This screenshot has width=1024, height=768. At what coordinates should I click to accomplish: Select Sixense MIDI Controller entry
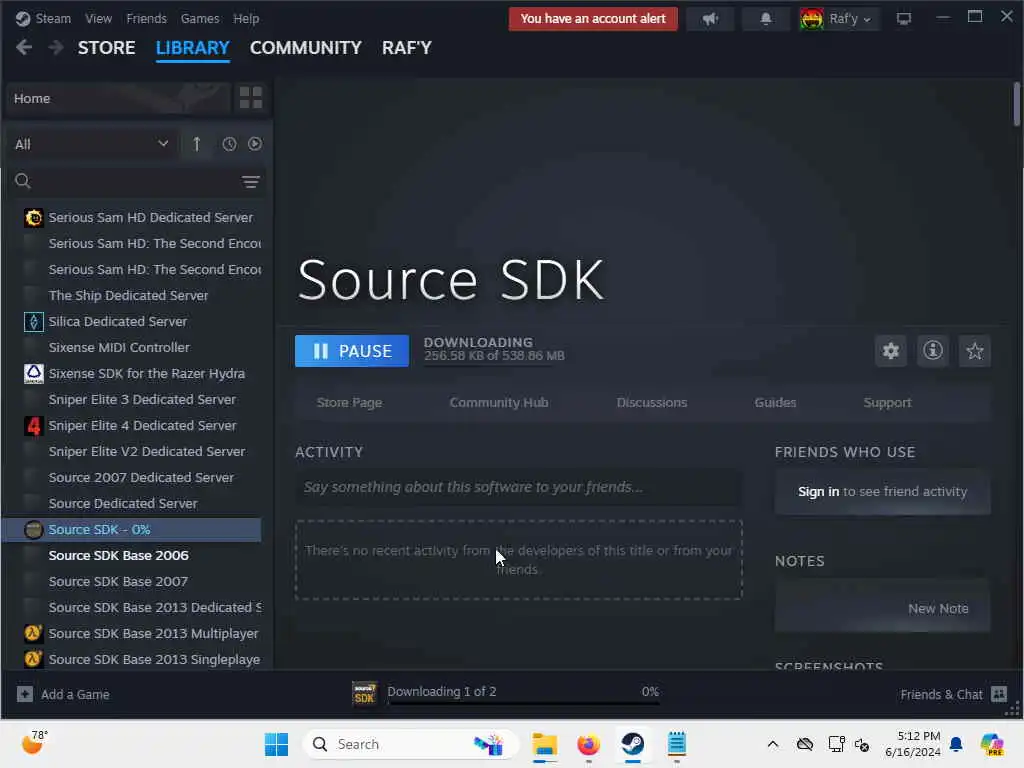coord(119,347)
